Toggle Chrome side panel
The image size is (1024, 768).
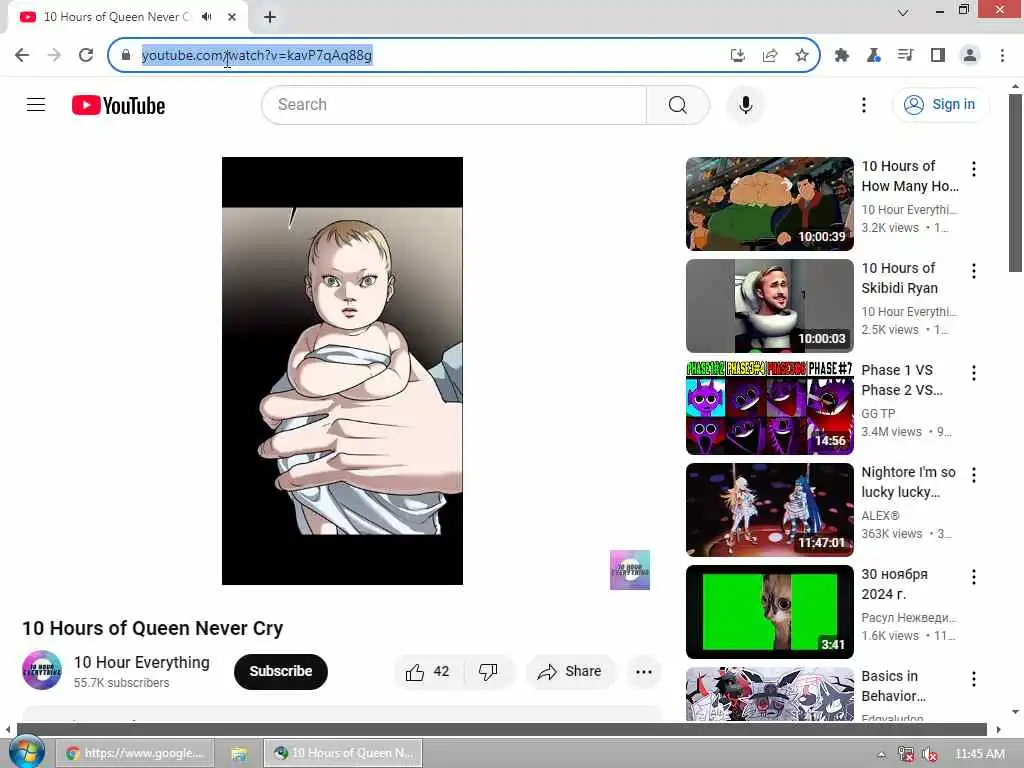coord(938,56)
